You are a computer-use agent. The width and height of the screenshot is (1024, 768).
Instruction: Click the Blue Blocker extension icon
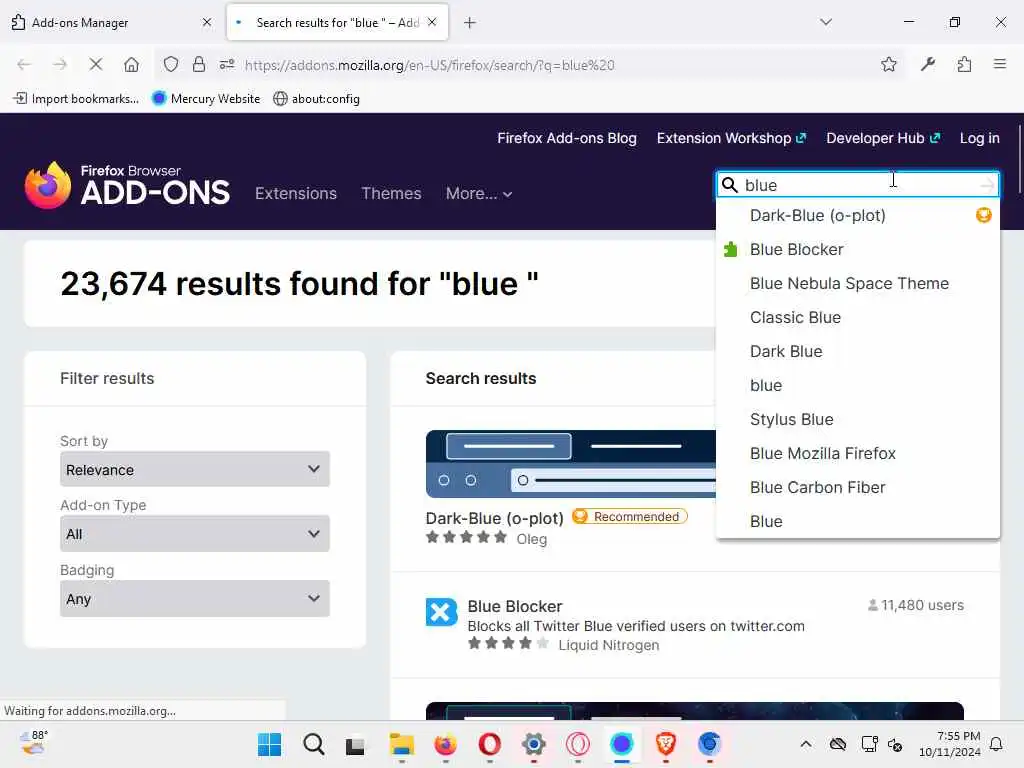coord(441,613)
